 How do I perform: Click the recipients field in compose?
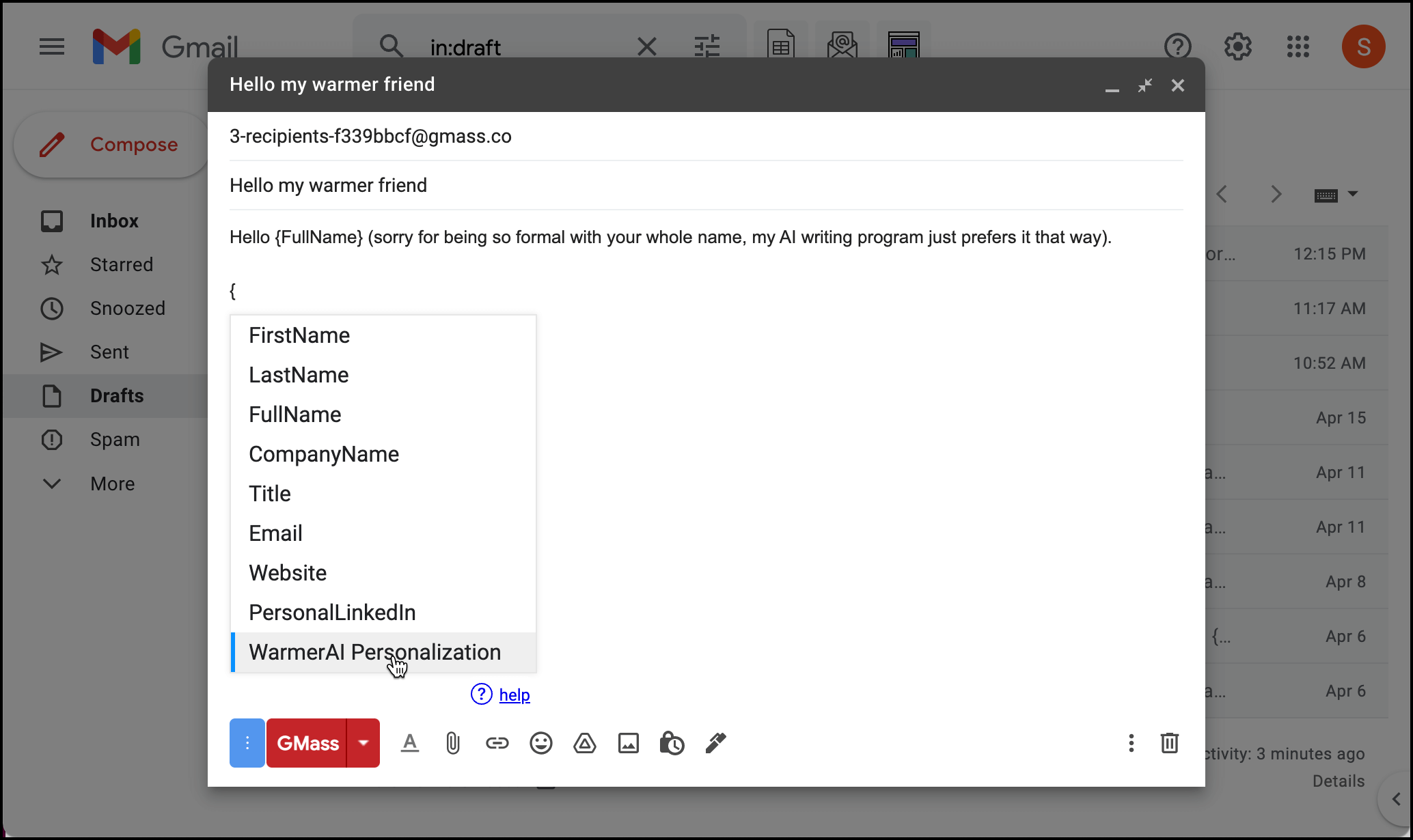pos(706,137)
